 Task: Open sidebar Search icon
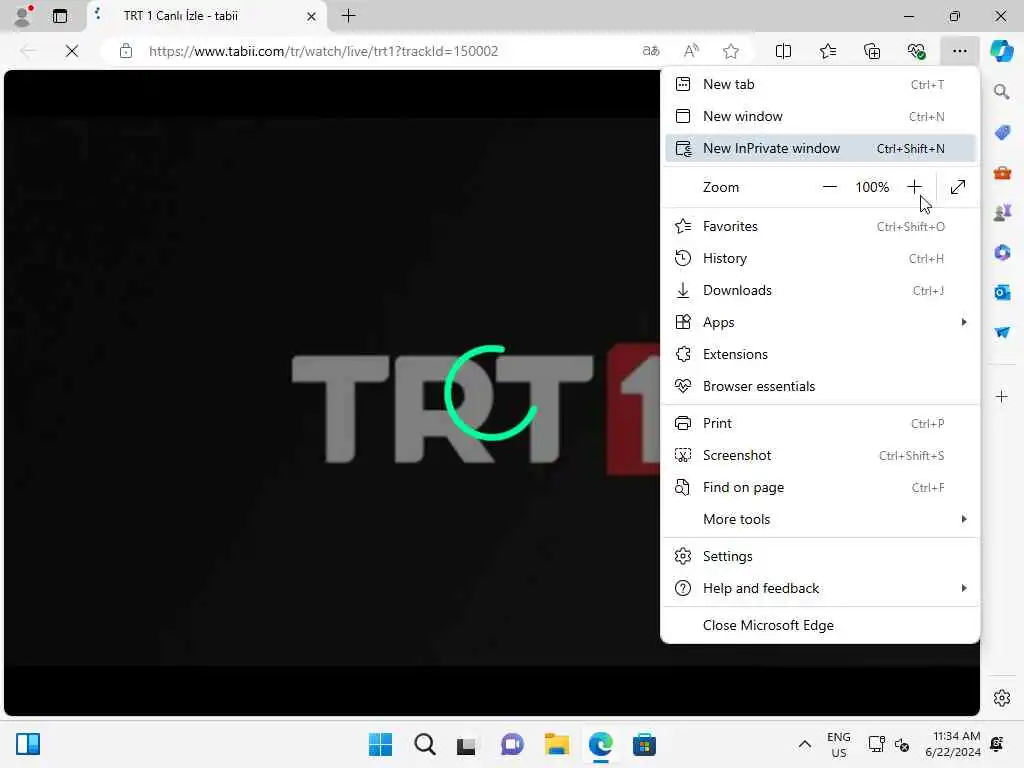(x=1002, y=92)
